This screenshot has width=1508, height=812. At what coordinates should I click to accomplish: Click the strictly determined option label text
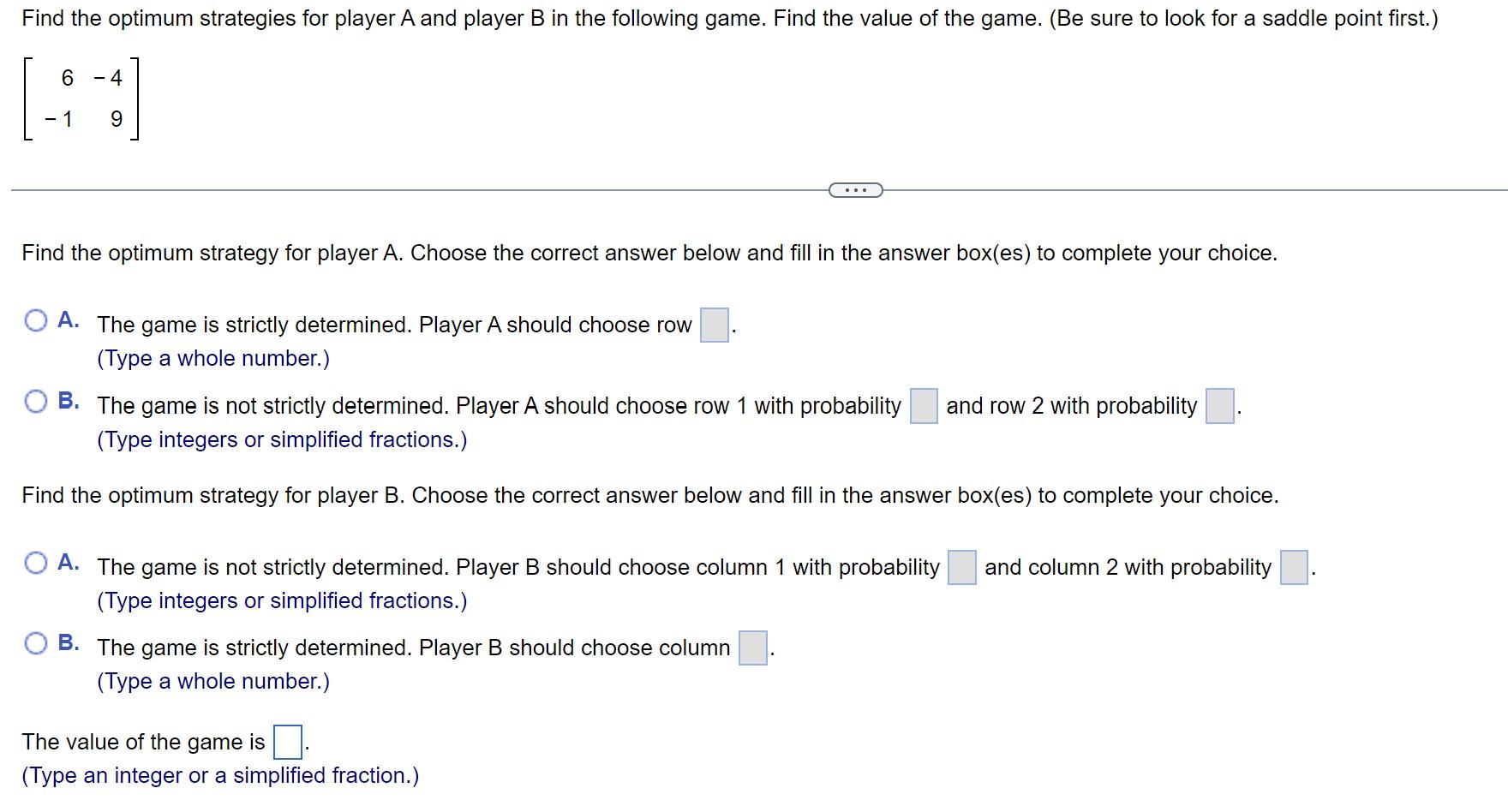394,324
